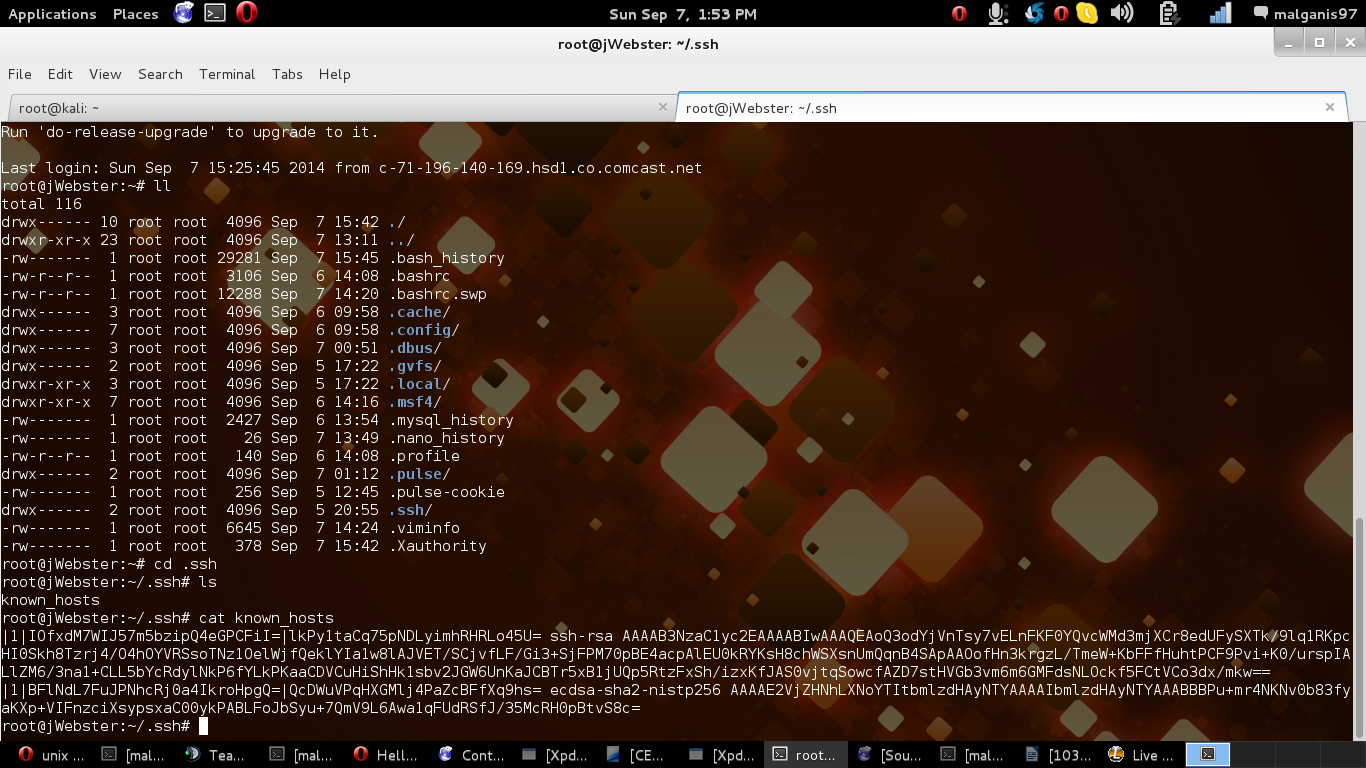Click the .nano_history file name

pyautogui.click(x=446, y=438)
